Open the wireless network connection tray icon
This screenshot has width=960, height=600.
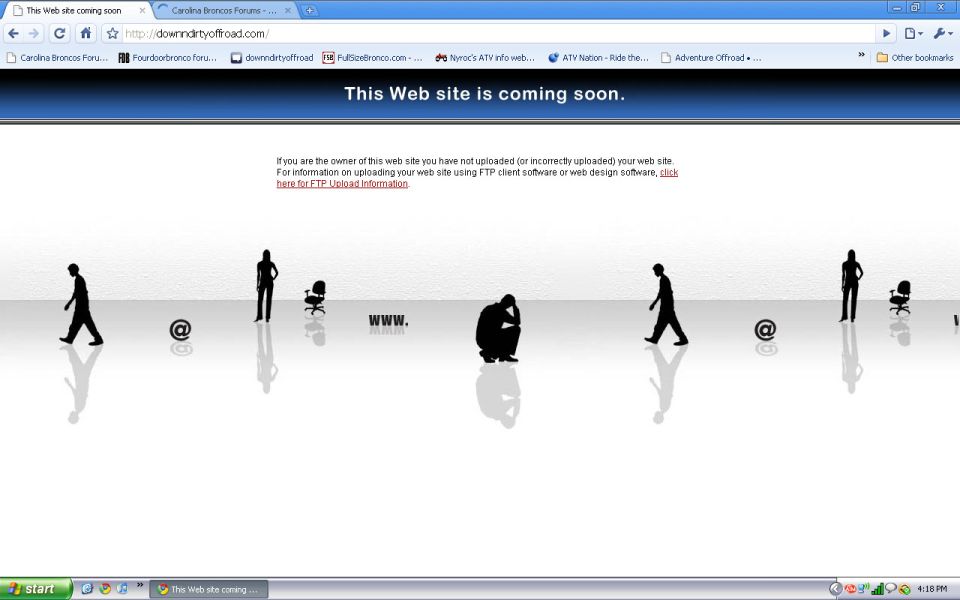pos(863,589)
